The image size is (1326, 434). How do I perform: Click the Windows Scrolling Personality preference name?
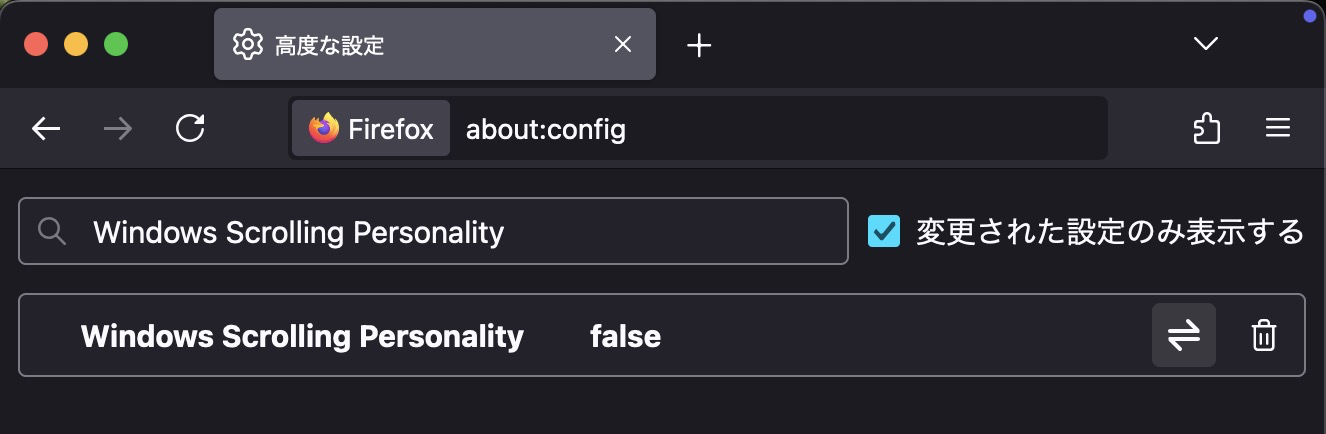click(302, 337)
